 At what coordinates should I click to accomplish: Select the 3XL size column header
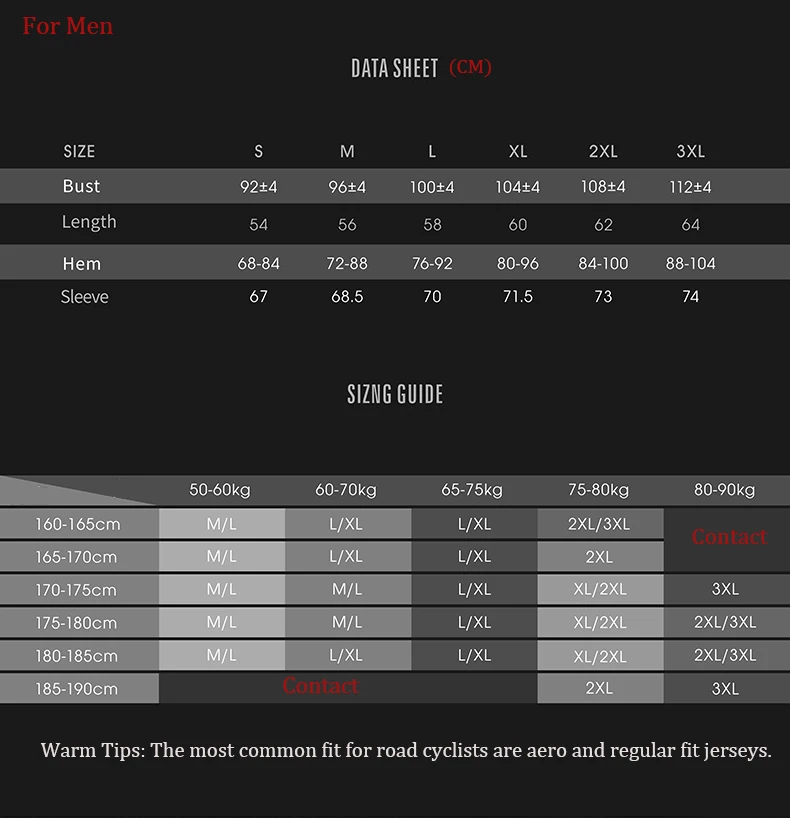690,151
